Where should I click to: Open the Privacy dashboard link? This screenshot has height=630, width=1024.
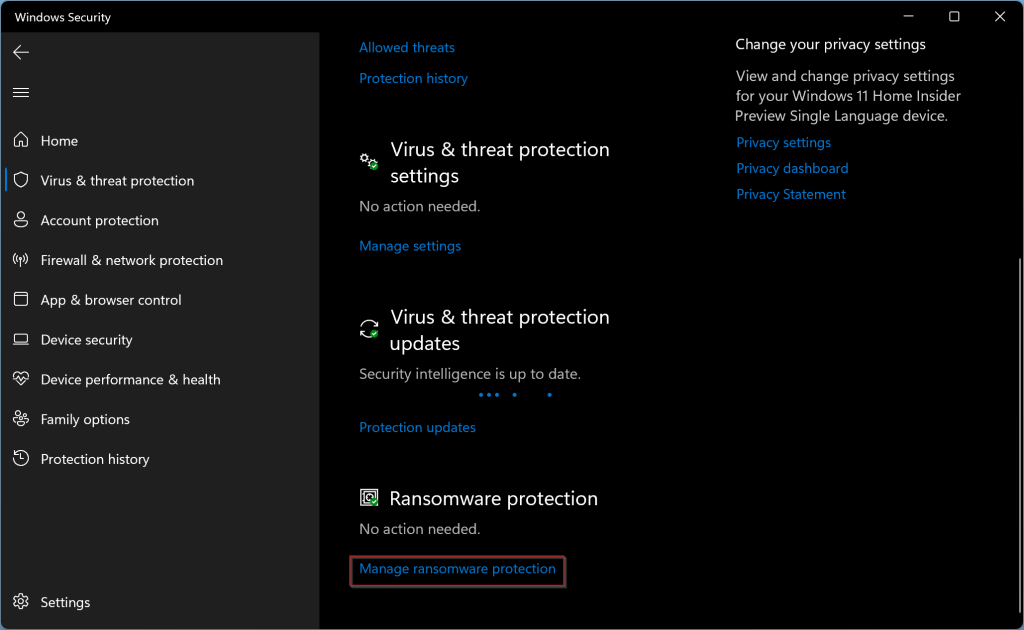coord(792,168)
